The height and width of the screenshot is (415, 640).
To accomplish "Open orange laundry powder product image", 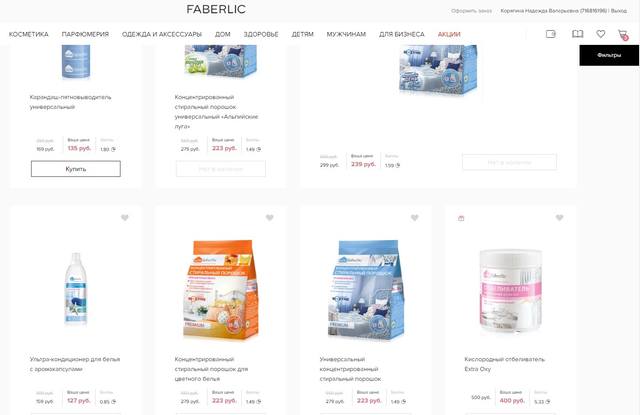I will pyautogui.click(x=220, y=290).
